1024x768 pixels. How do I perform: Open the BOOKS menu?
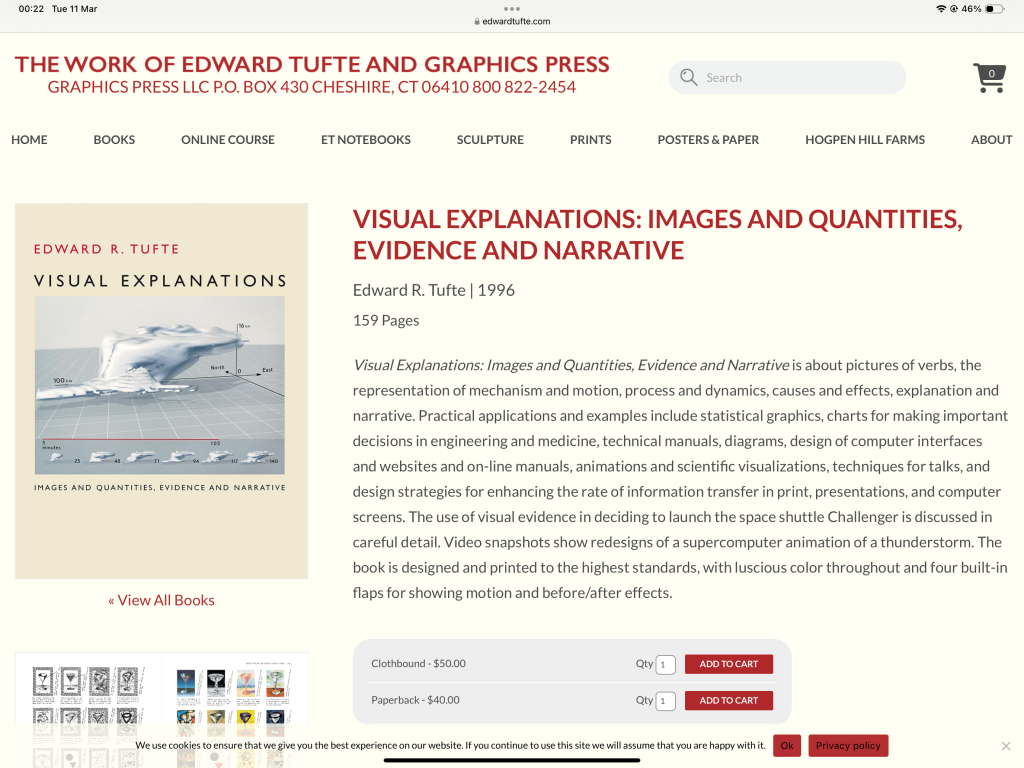click(114, 140)
